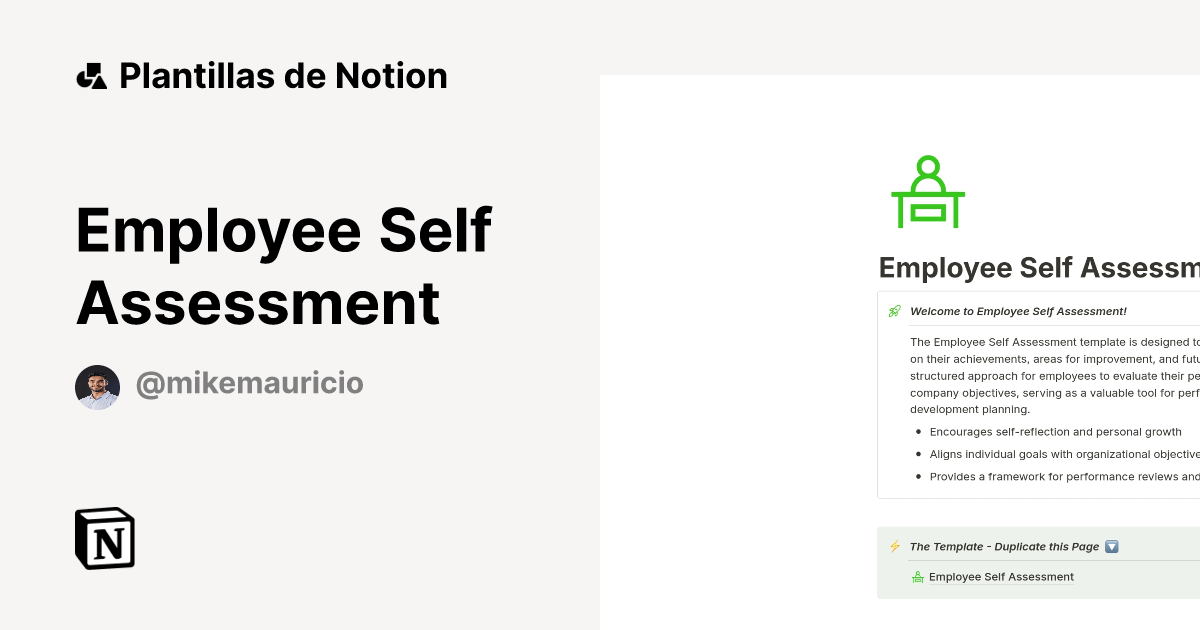Click the Notion N logo at bottom left
The height and width of the screenshot is (630, 1200).
coord(104,538)
